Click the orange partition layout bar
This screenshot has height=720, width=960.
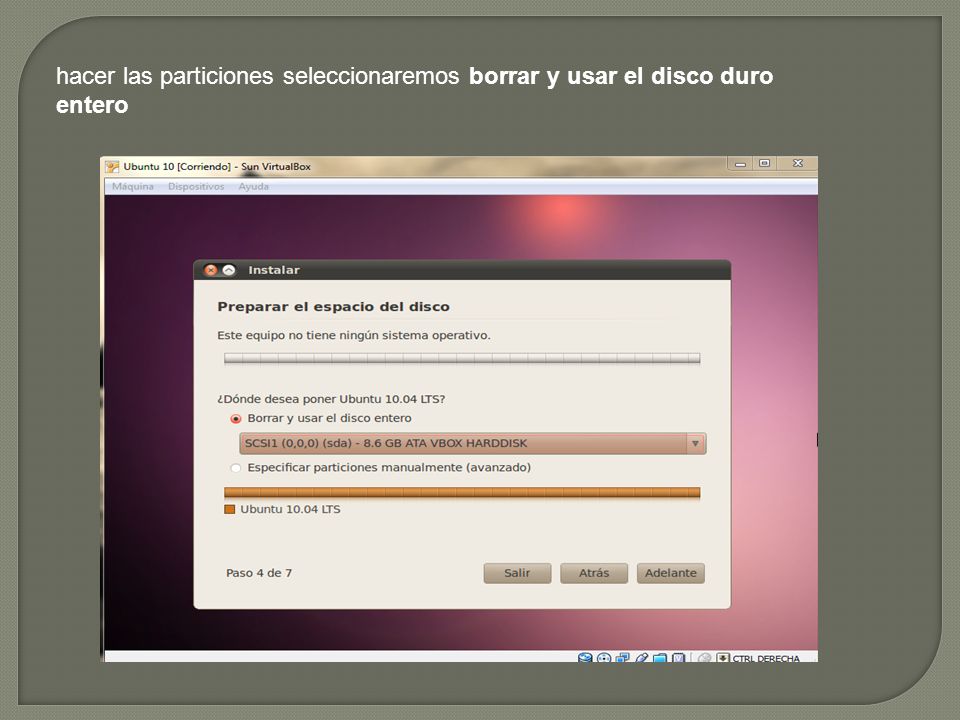tap(462, 493)
